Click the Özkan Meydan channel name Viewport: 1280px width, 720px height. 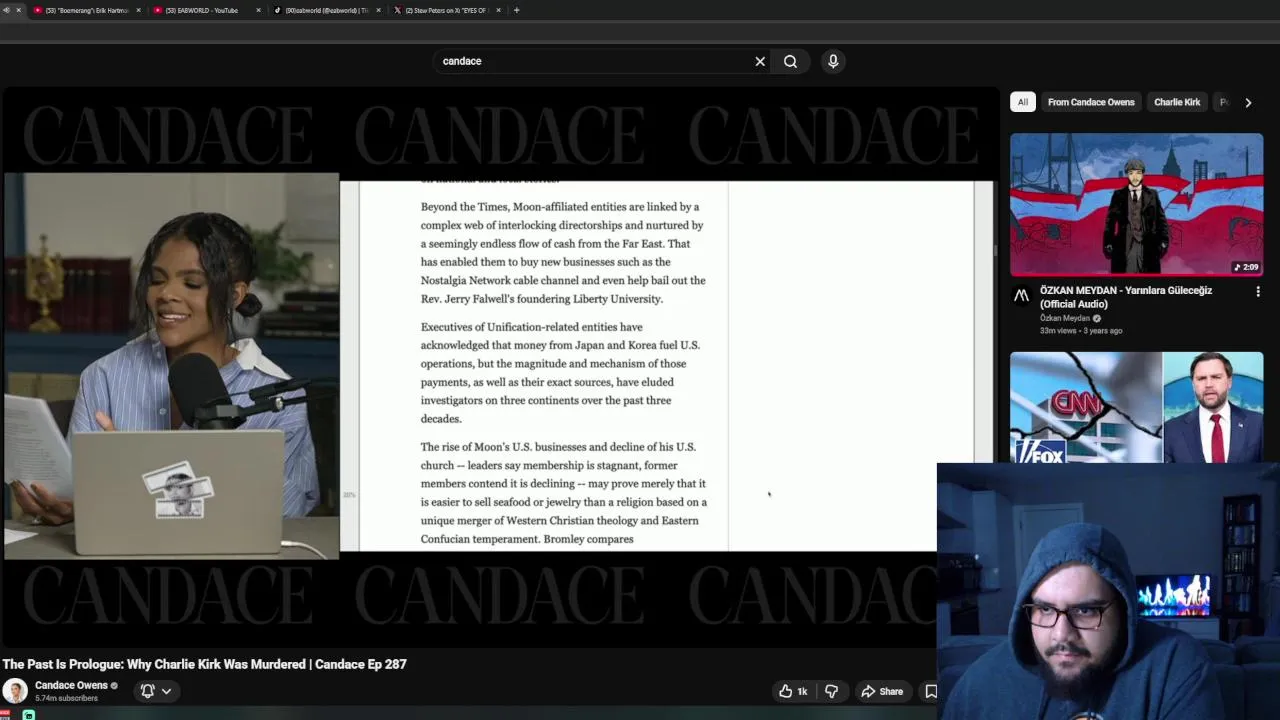[1064, 318]
